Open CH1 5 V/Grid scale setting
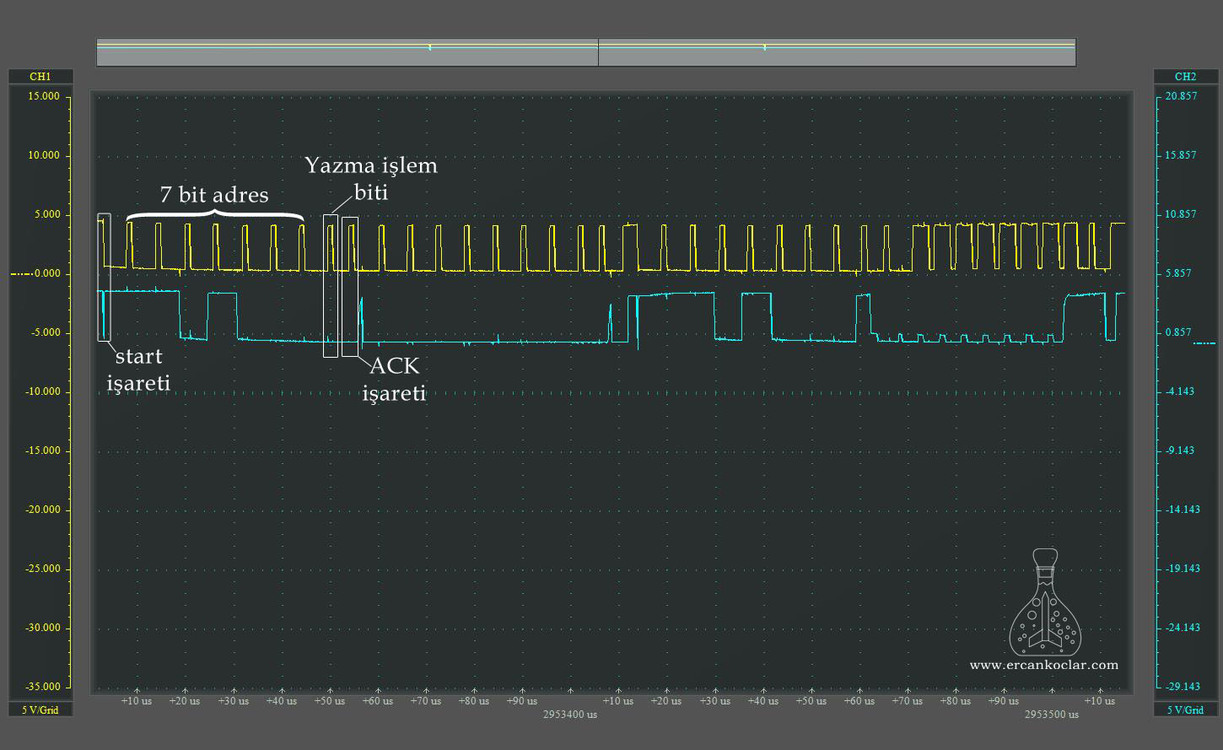1223x750 pixels. point(39,709)
